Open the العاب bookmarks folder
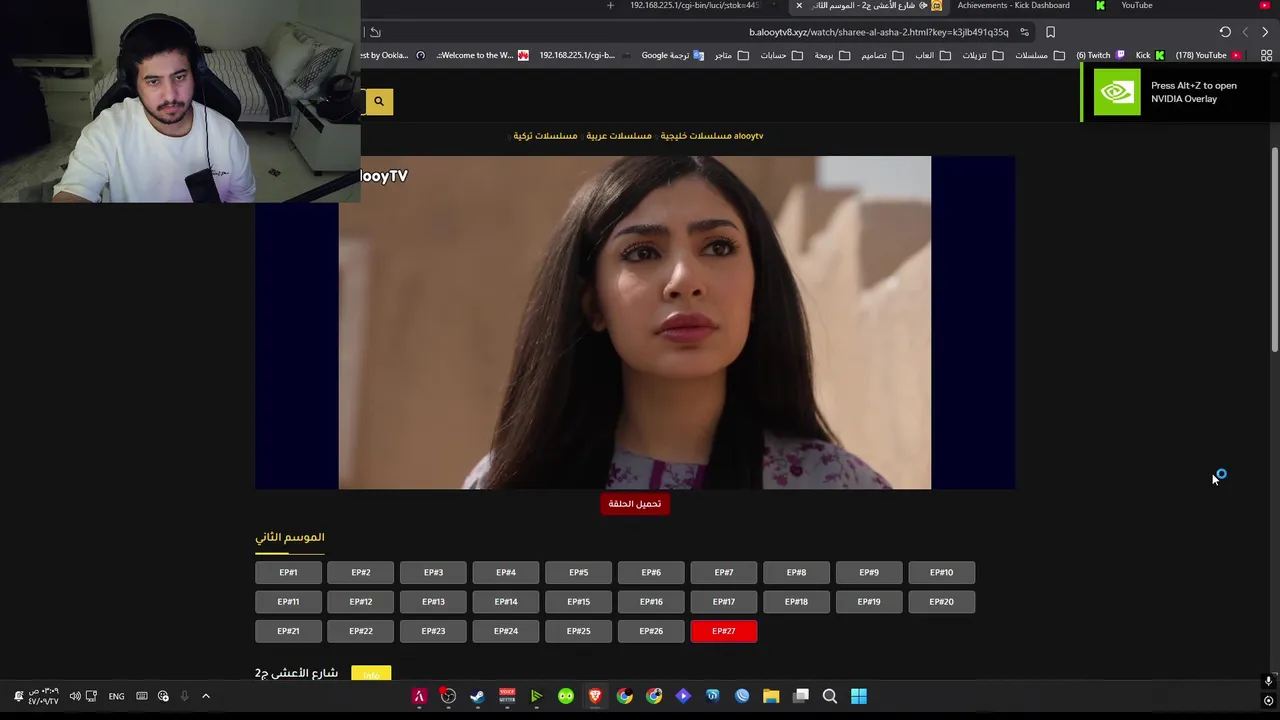This screenshot has width=1280, height=720. pyautogui.click(x=933, y=55)
